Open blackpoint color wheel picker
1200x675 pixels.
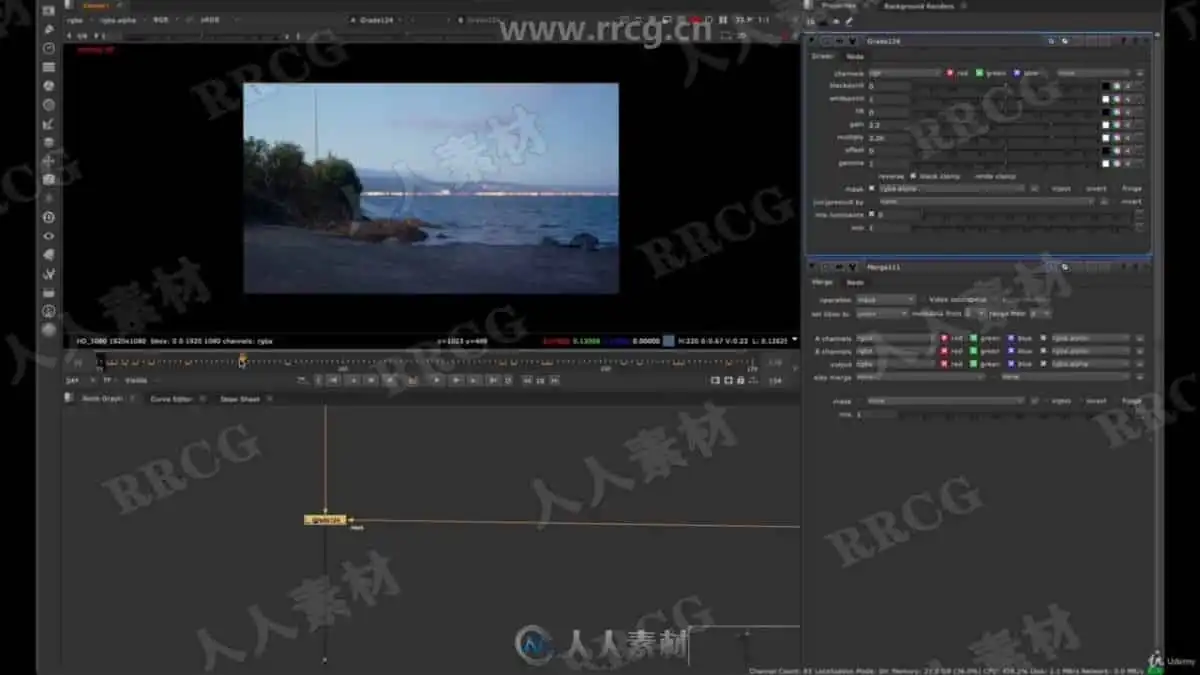(x=1117, y=86)
